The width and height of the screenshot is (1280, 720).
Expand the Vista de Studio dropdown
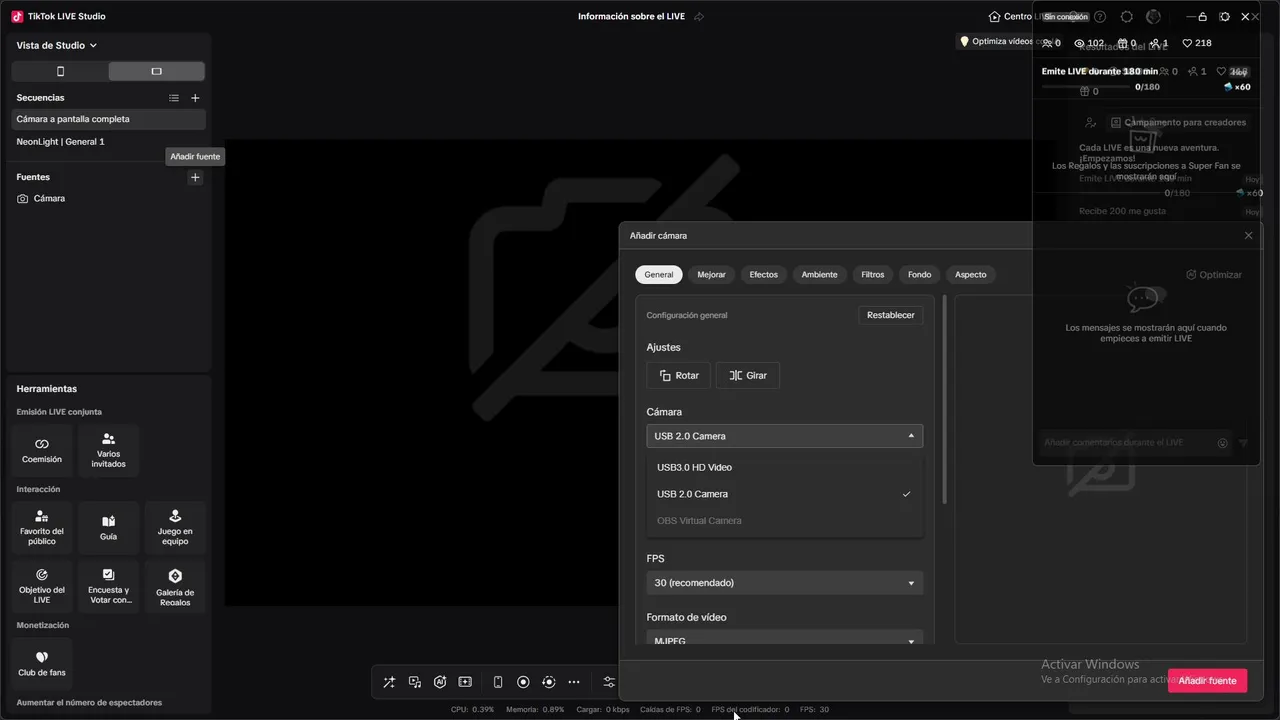click(x=57, y=45)
